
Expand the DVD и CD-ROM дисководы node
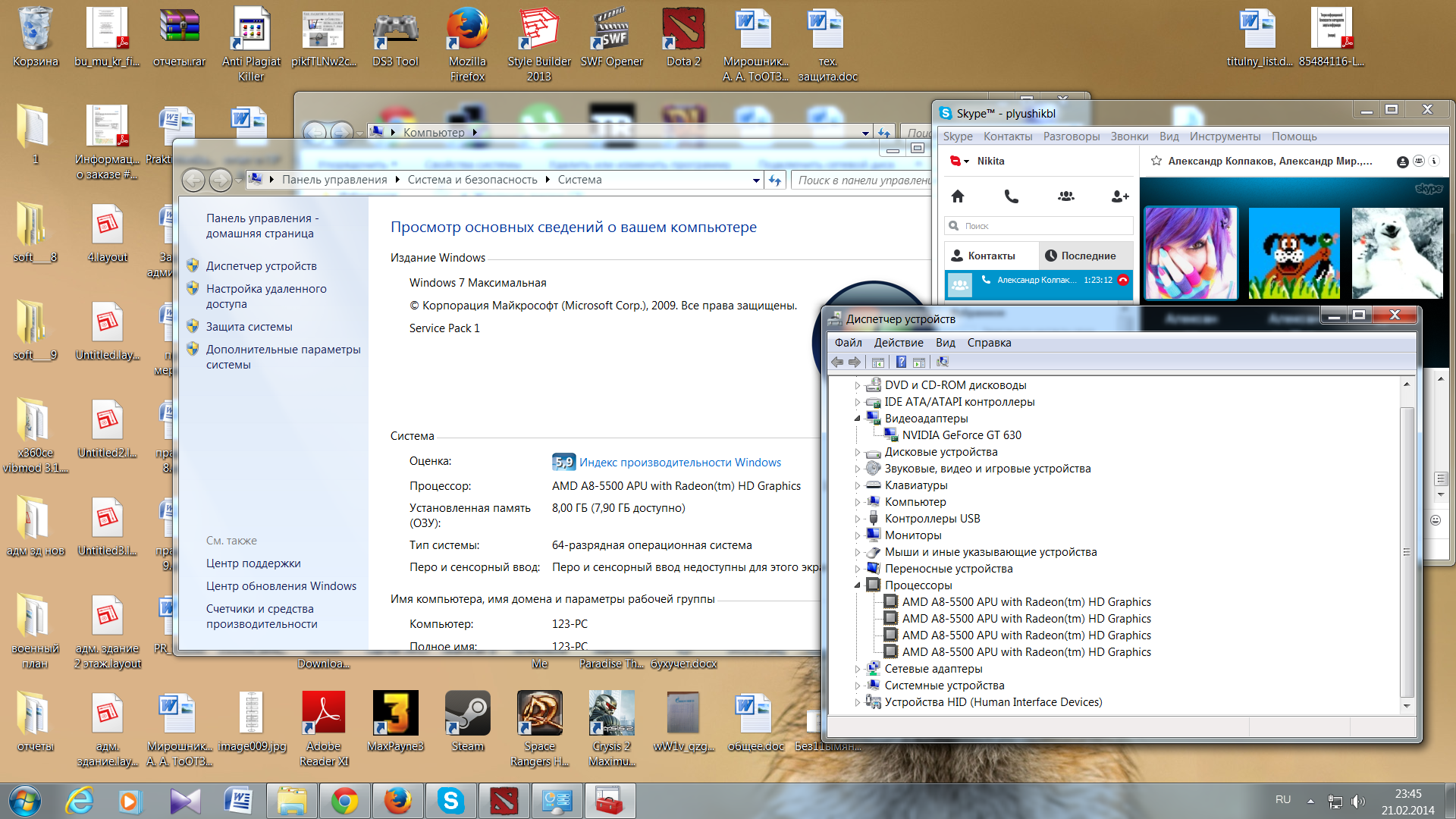click(x=858, y=385)
